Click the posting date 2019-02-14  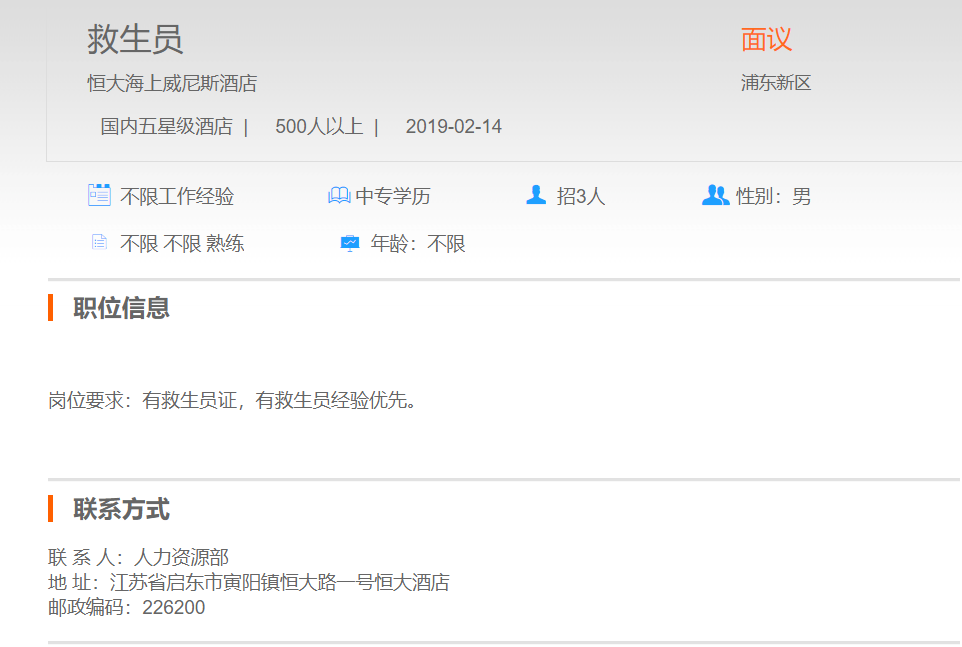[x=454, y=127]
